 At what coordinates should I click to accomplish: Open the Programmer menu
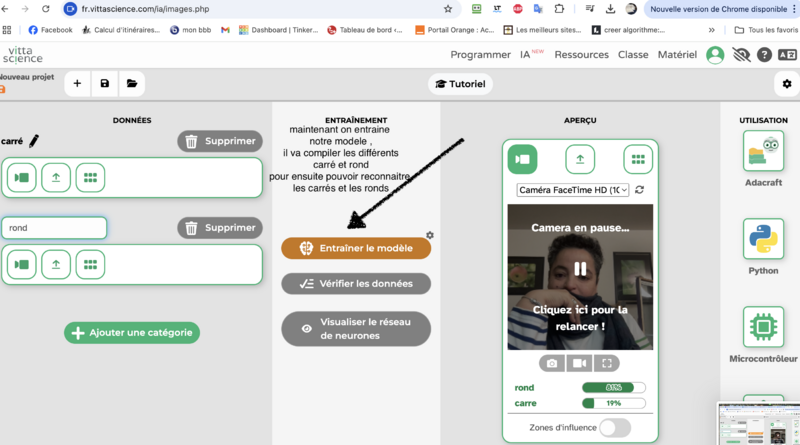click(x=480, y=55)
